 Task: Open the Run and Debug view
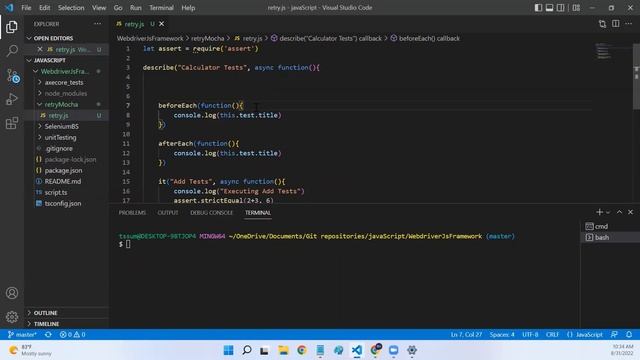pyautogui.click(x=12, y=99)
